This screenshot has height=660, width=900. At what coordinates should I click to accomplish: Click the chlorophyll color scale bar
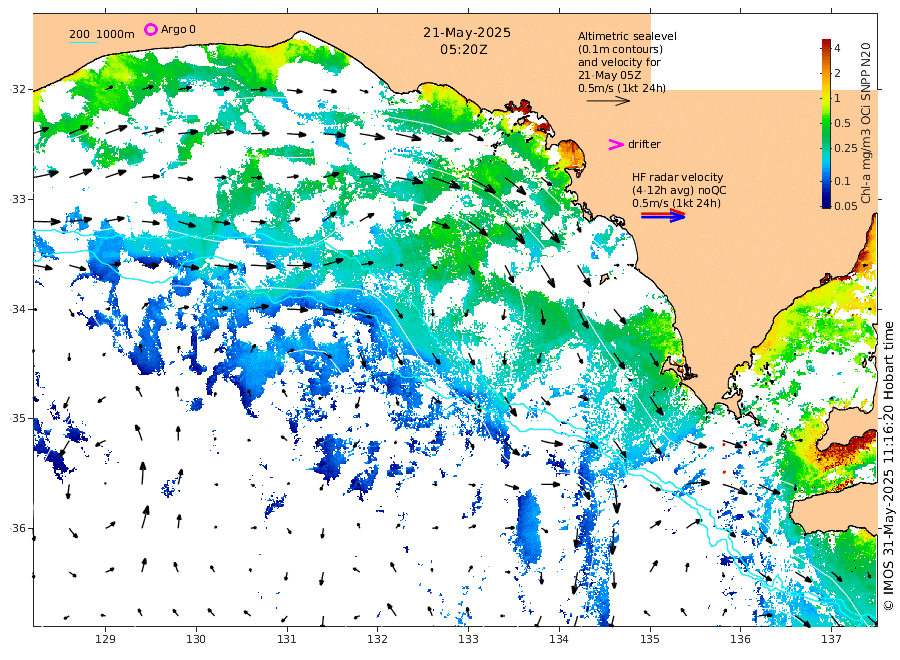[826, 123]
